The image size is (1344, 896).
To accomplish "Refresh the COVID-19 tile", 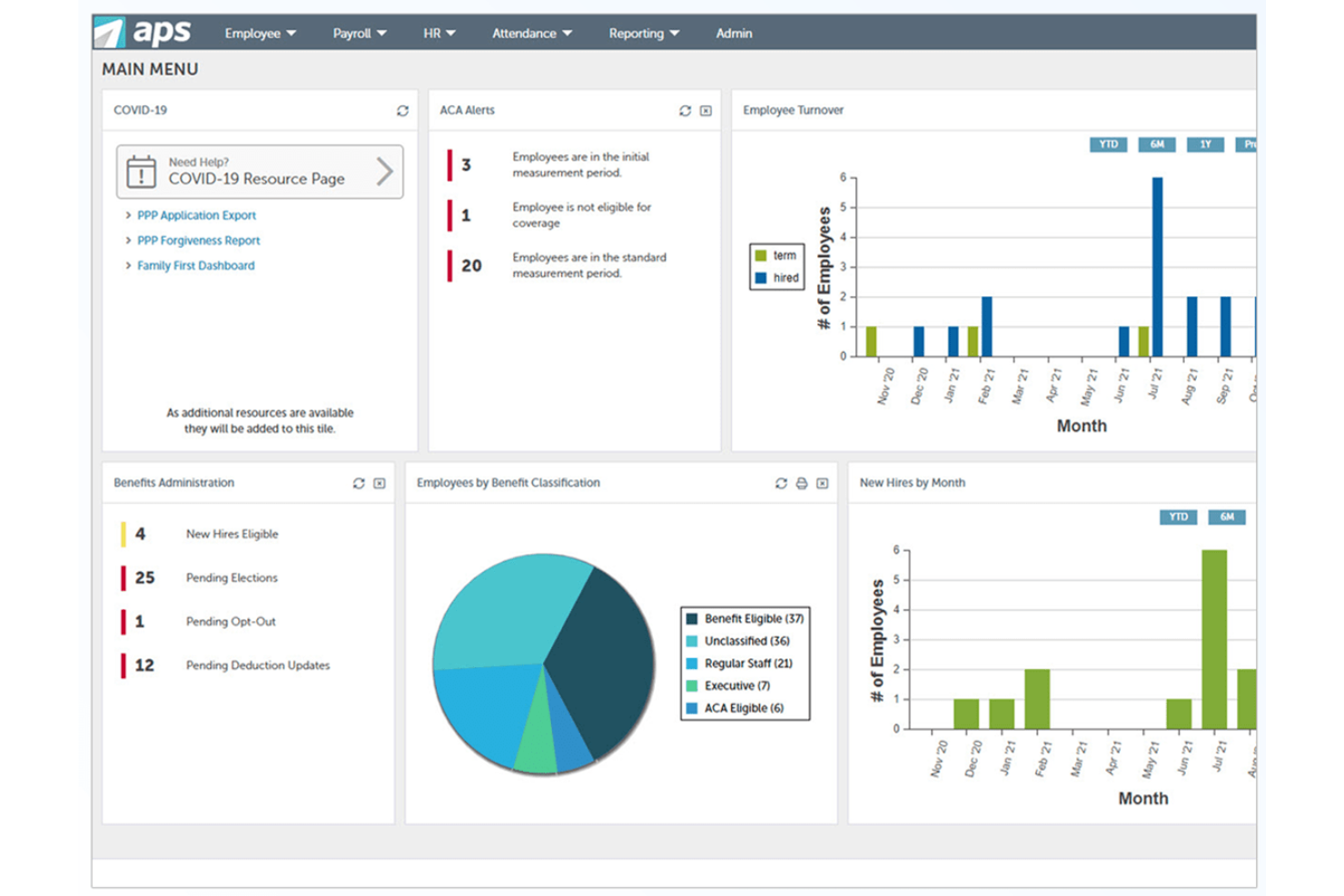I will [x=403, y=110].
